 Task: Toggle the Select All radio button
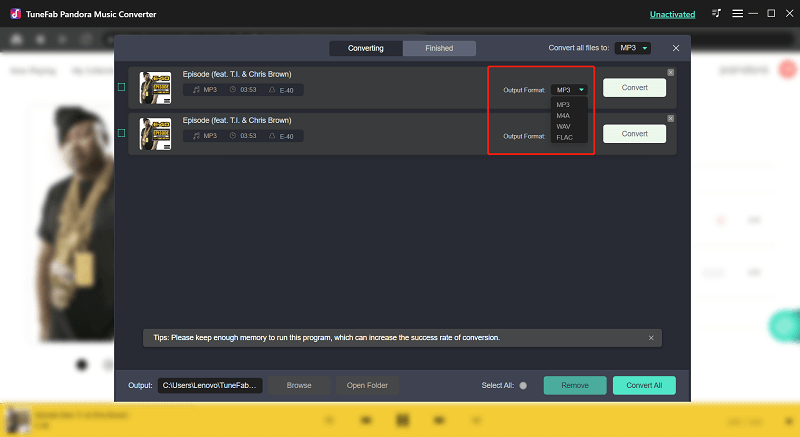(x=522, y=385)
